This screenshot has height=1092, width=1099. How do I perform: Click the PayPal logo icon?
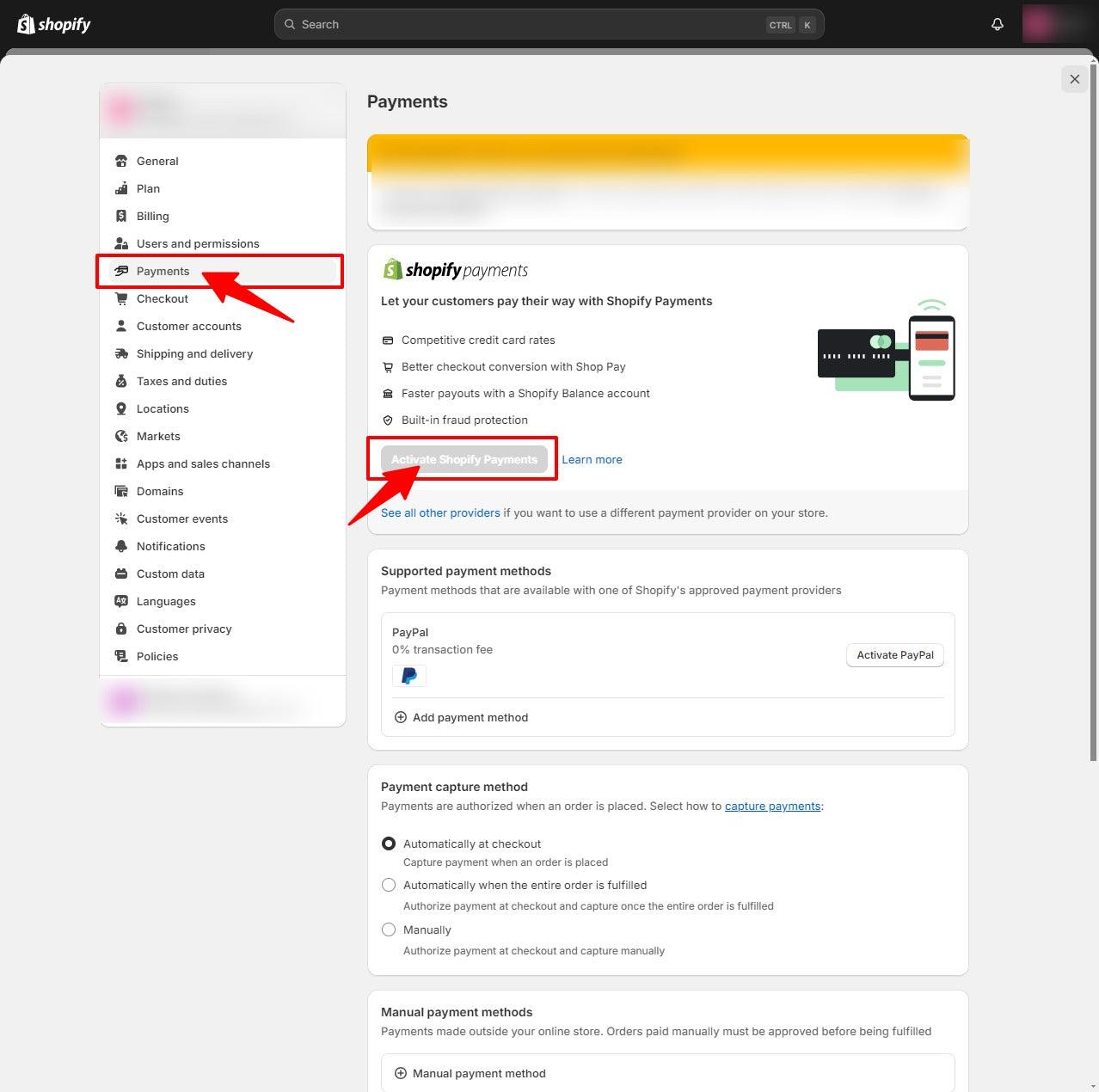(x=409, y=676)
